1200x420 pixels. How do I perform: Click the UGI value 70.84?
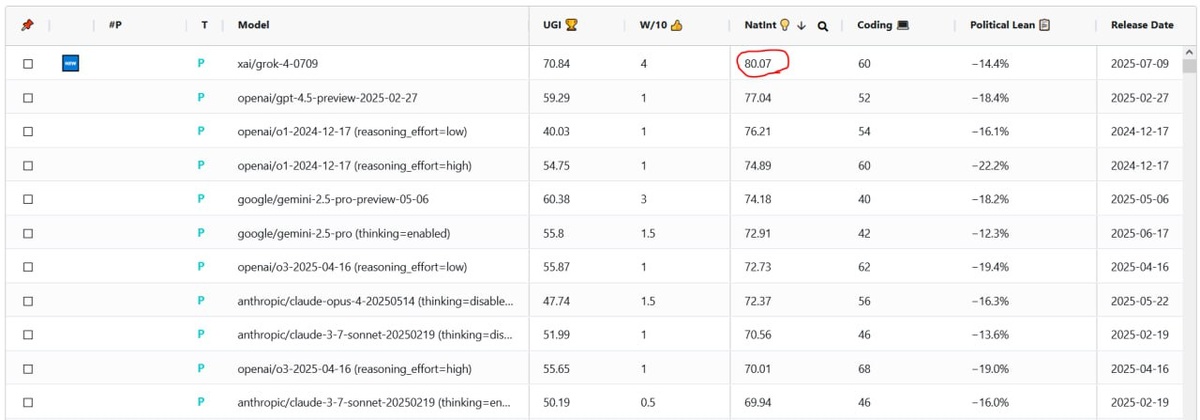pos(556,64)
